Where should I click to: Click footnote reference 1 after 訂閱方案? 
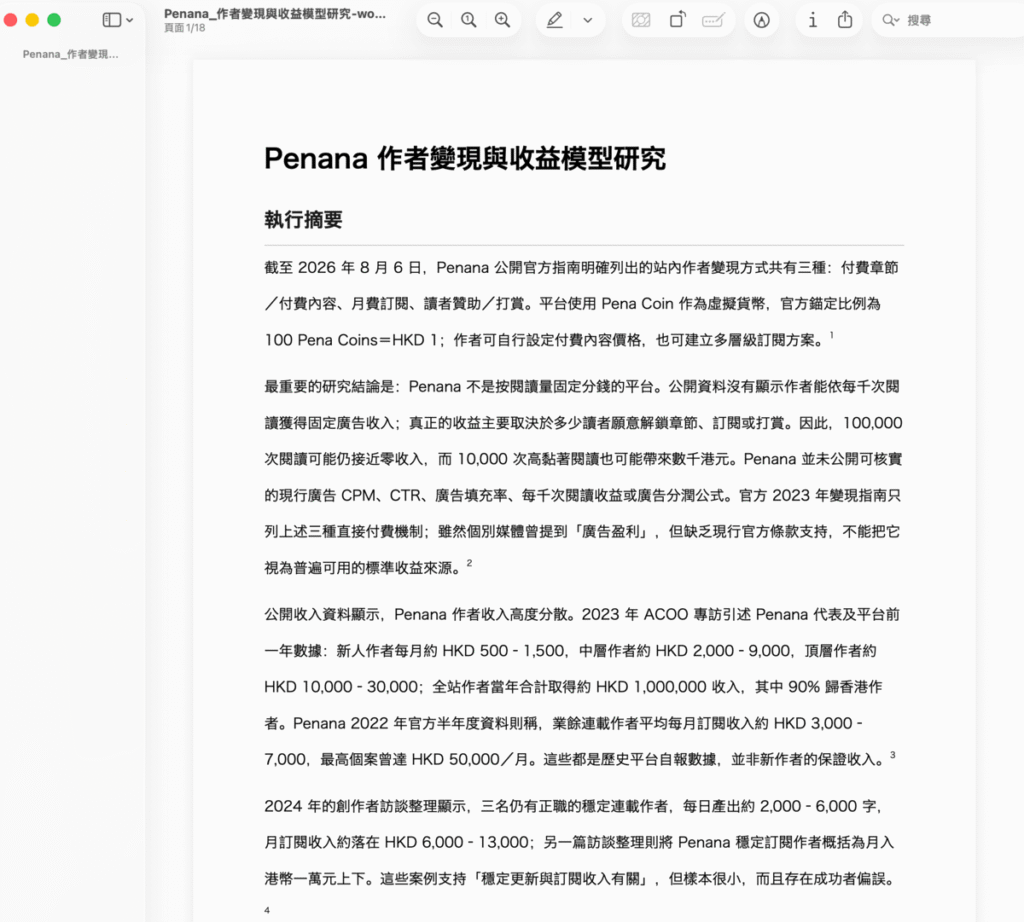[831, 335]
